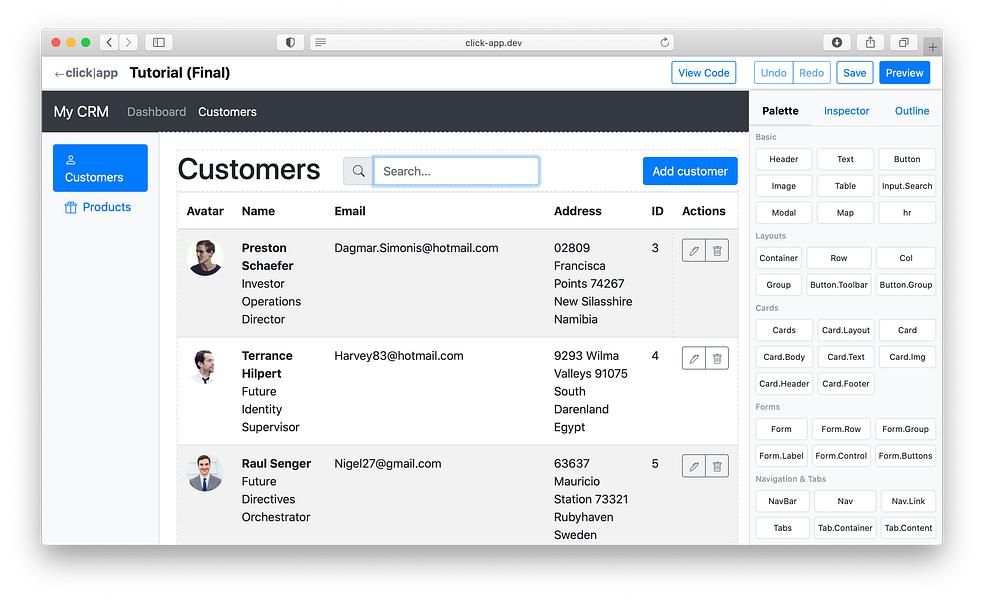This screenshot has width=984, height=600.
Task: Click the View Code button
Action: pyautogui.click(x=703, y=73)
